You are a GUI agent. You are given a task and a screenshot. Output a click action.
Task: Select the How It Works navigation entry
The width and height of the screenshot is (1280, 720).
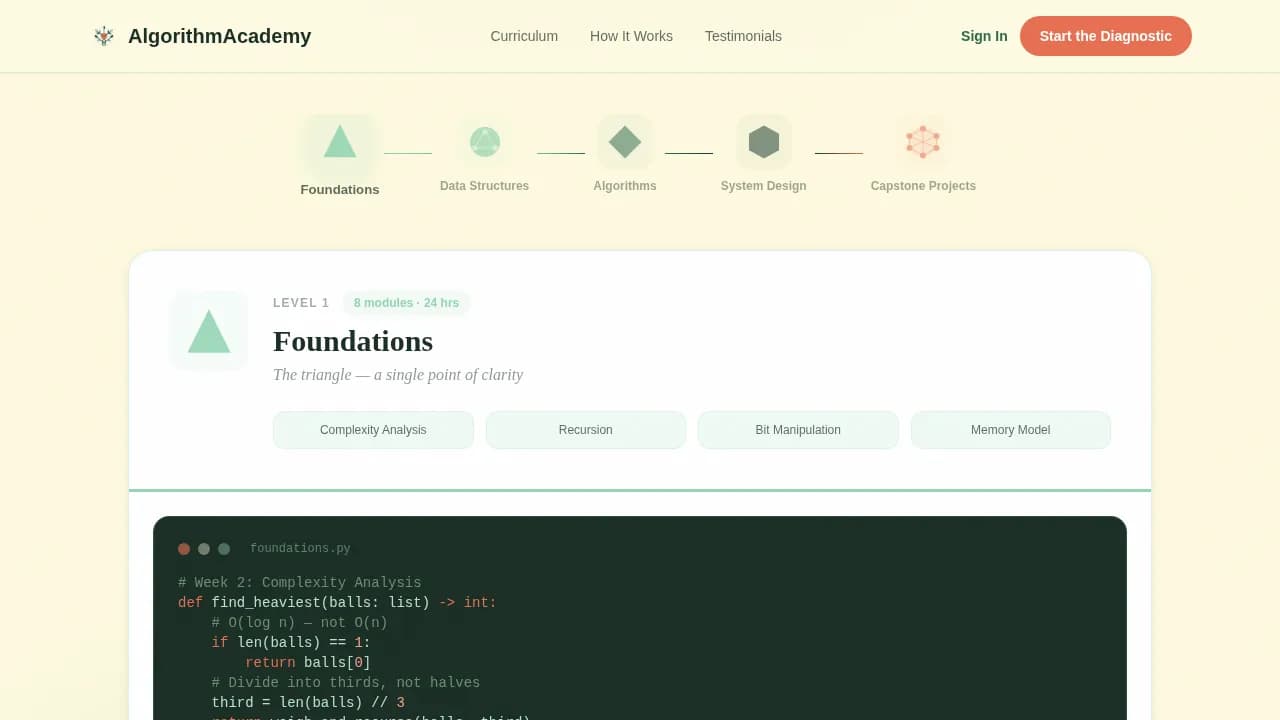tap(631, 36)
